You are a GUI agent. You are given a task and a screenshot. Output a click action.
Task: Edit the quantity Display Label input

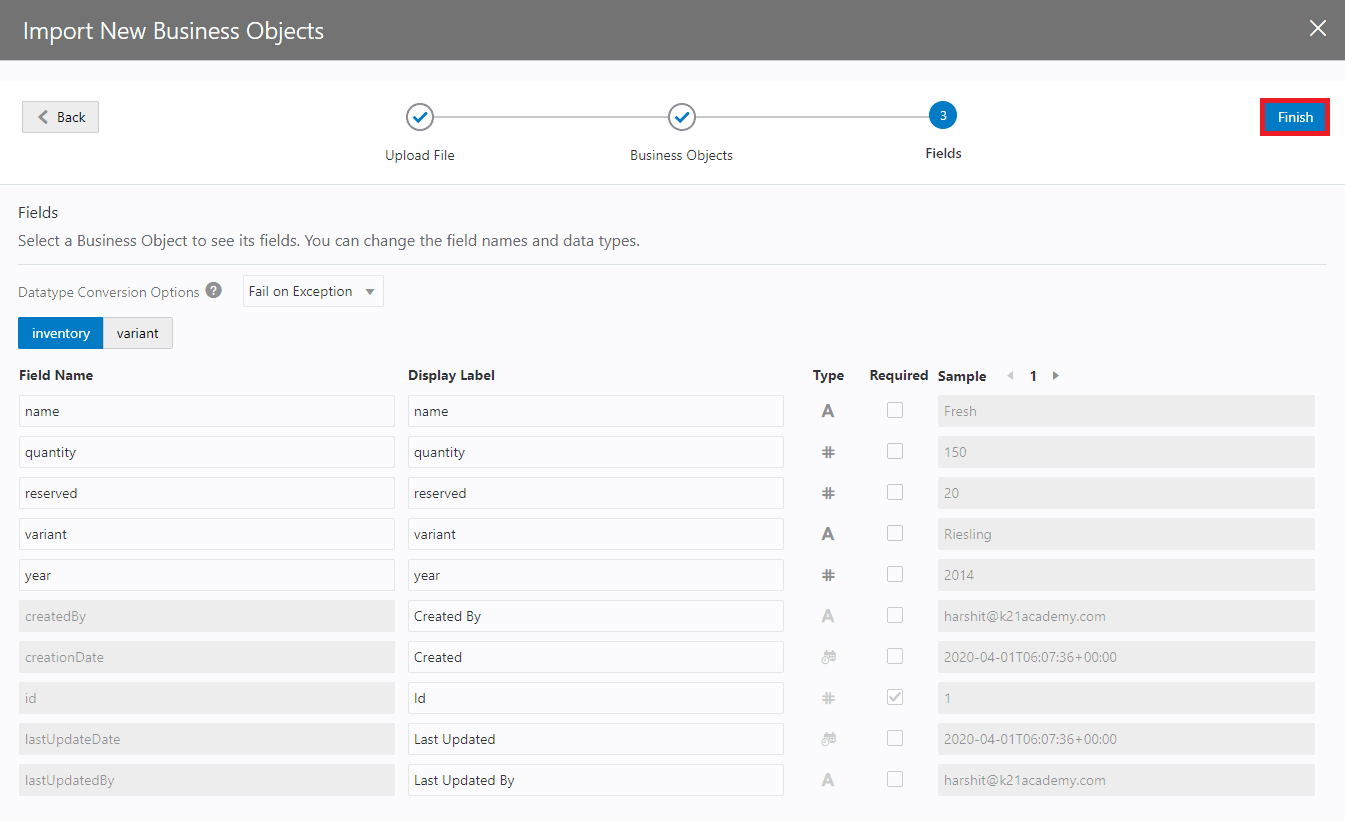pyautogui.click(x=596, y=452)
